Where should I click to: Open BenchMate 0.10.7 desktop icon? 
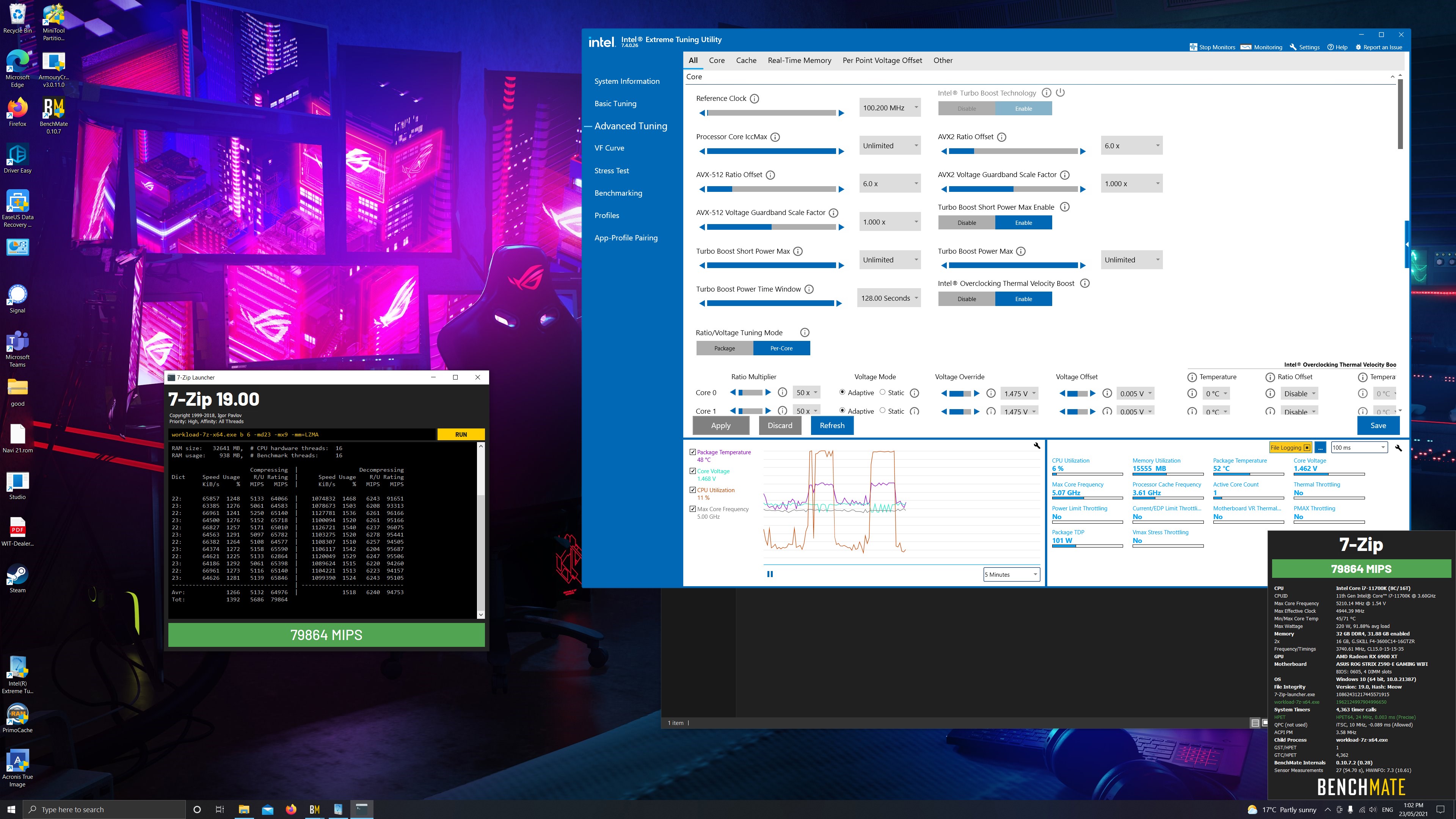(54, 116)
